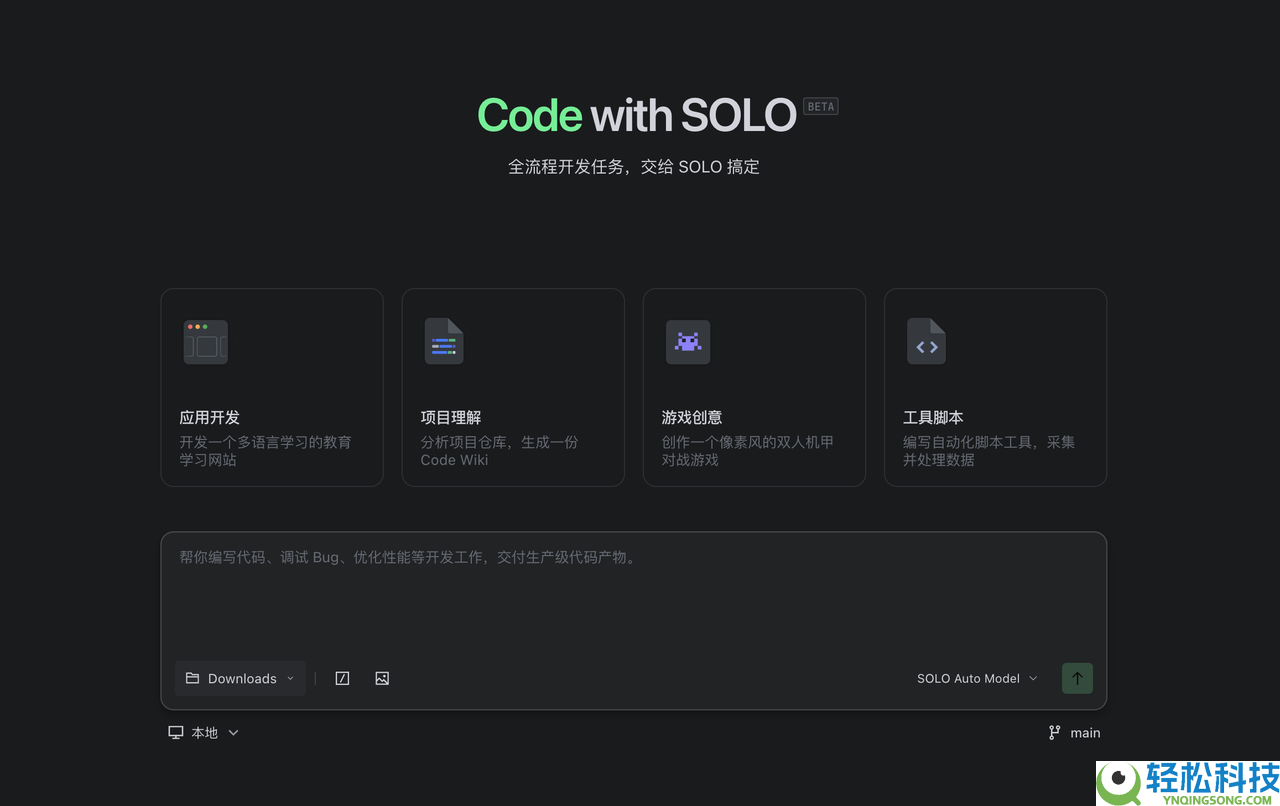This screenshot has width=1280, height=806.
Task: Open the code snippet insert icon
Action: [342, 678]
